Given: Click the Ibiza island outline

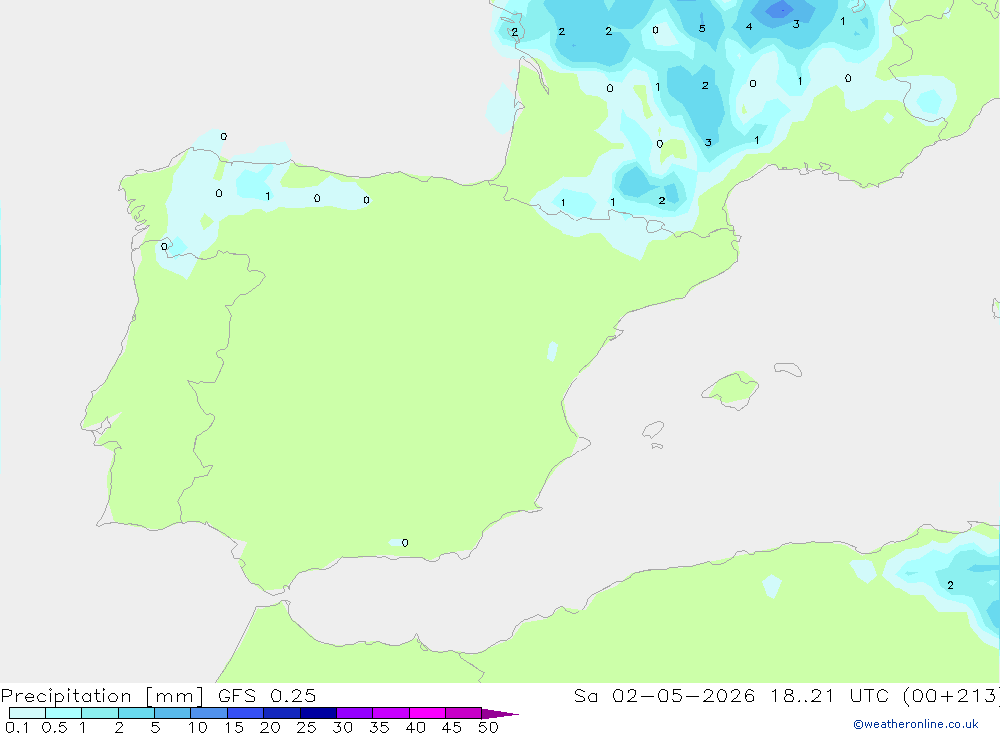Looking at the screenshot, I should [x=653, y=429].
